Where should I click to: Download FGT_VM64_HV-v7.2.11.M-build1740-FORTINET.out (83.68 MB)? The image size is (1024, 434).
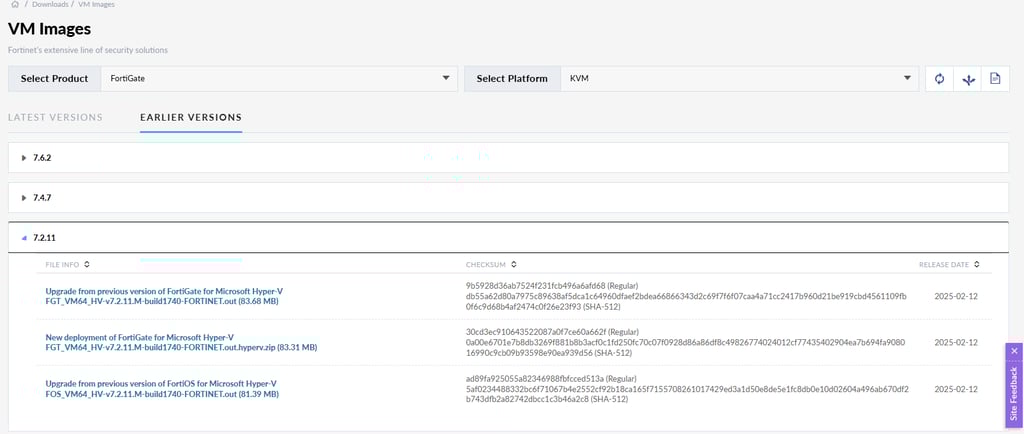click(x=162, y=301)
